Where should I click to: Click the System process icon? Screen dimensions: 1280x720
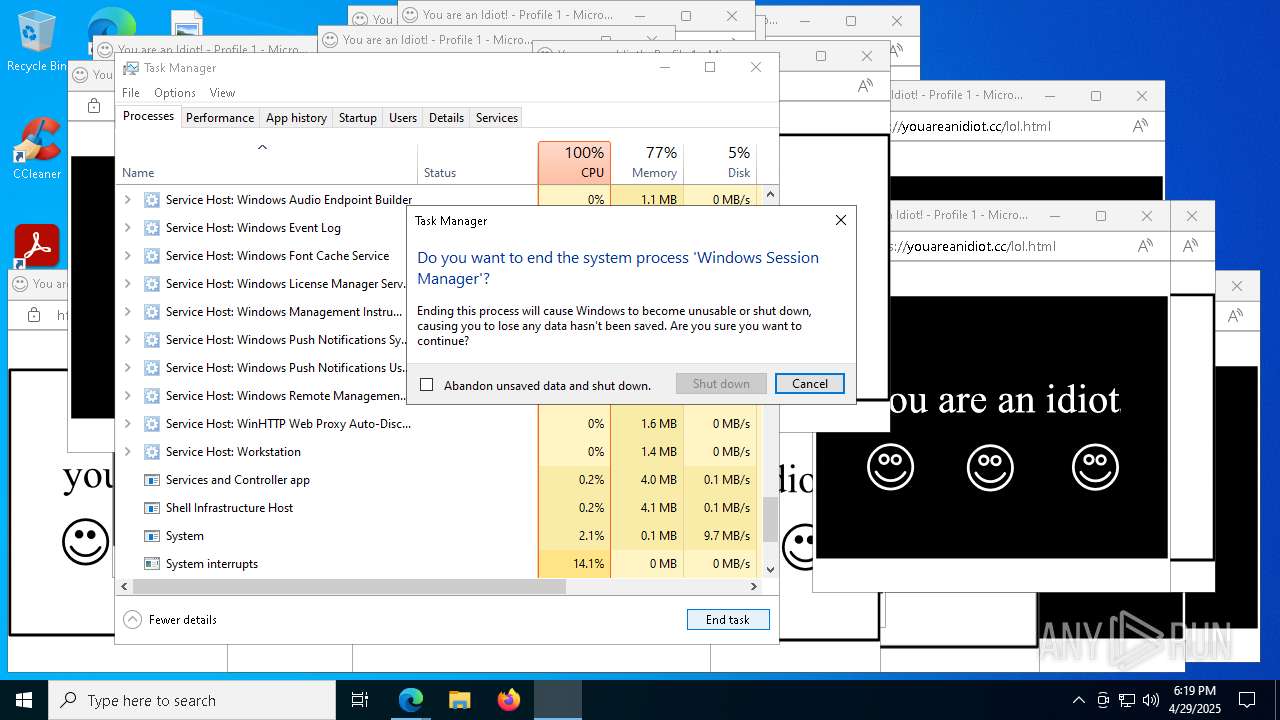(x=152, y=536)
